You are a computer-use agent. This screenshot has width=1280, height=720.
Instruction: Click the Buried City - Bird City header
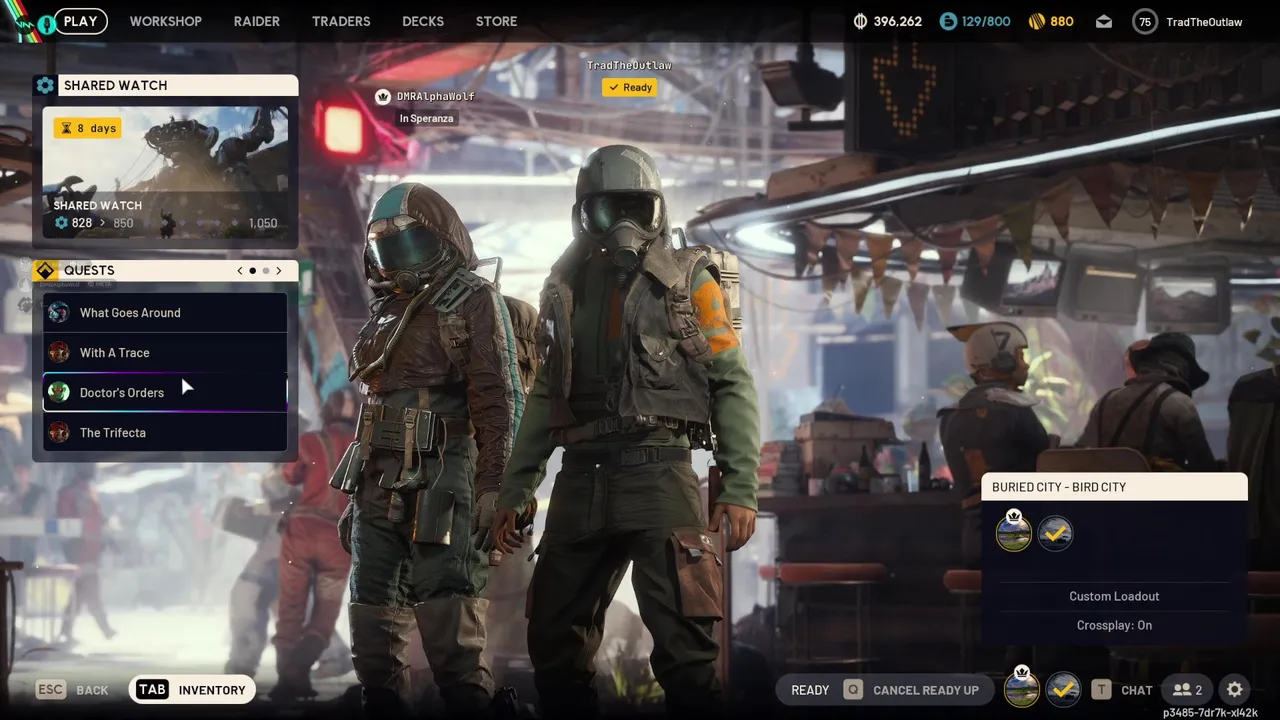pyautogui.click(x=1114, y=487)
